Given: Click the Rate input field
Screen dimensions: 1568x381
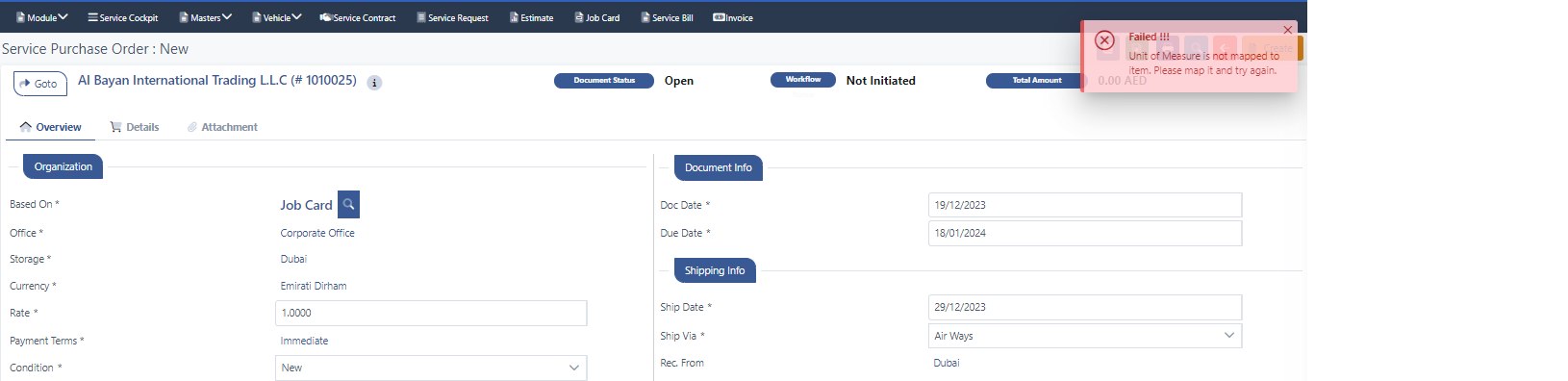Looking at the screenshot, I should pos(431,313).
